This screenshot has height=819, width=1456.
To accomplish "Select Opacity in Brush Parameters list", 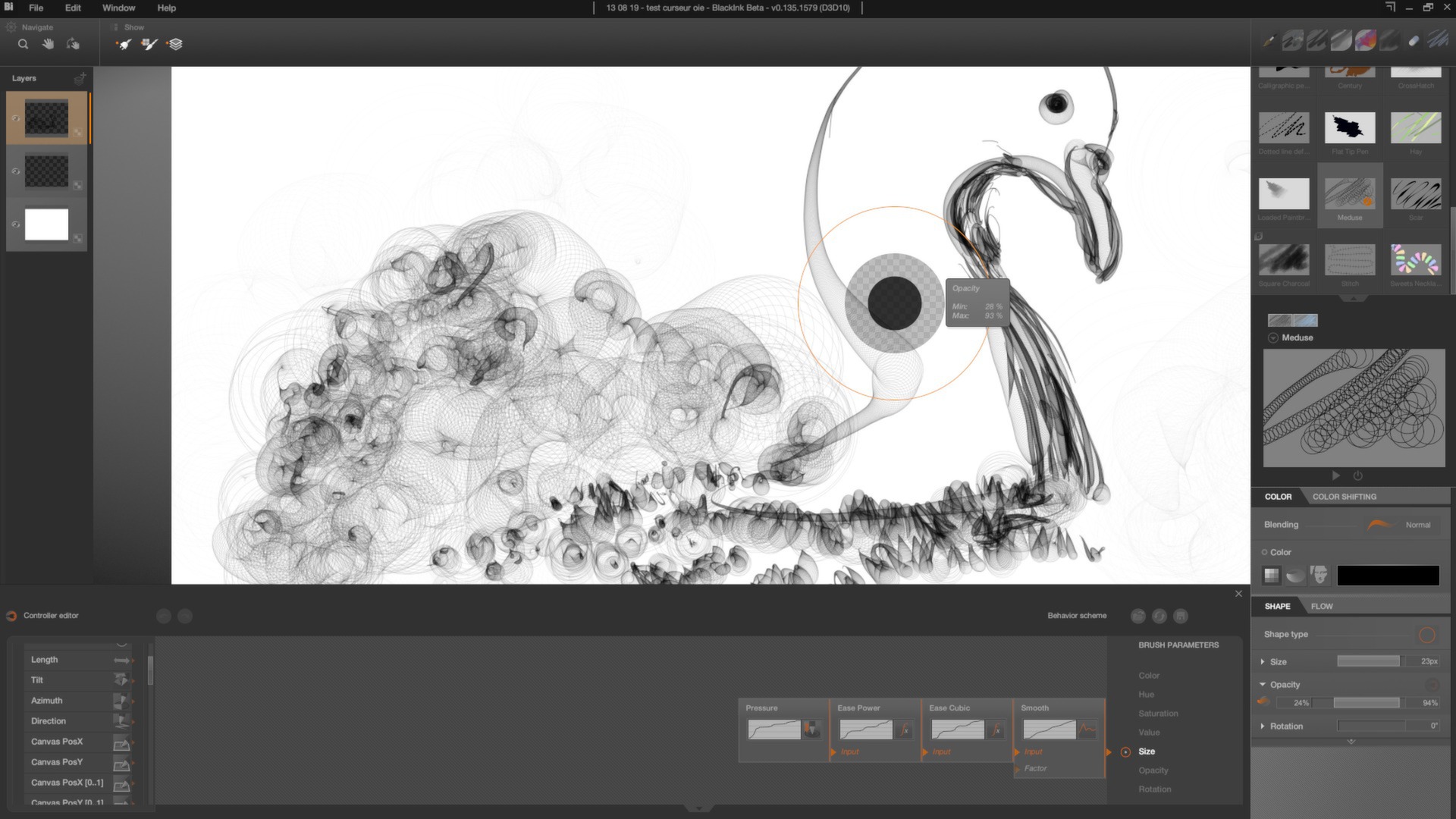I will tap(1153, 770).
